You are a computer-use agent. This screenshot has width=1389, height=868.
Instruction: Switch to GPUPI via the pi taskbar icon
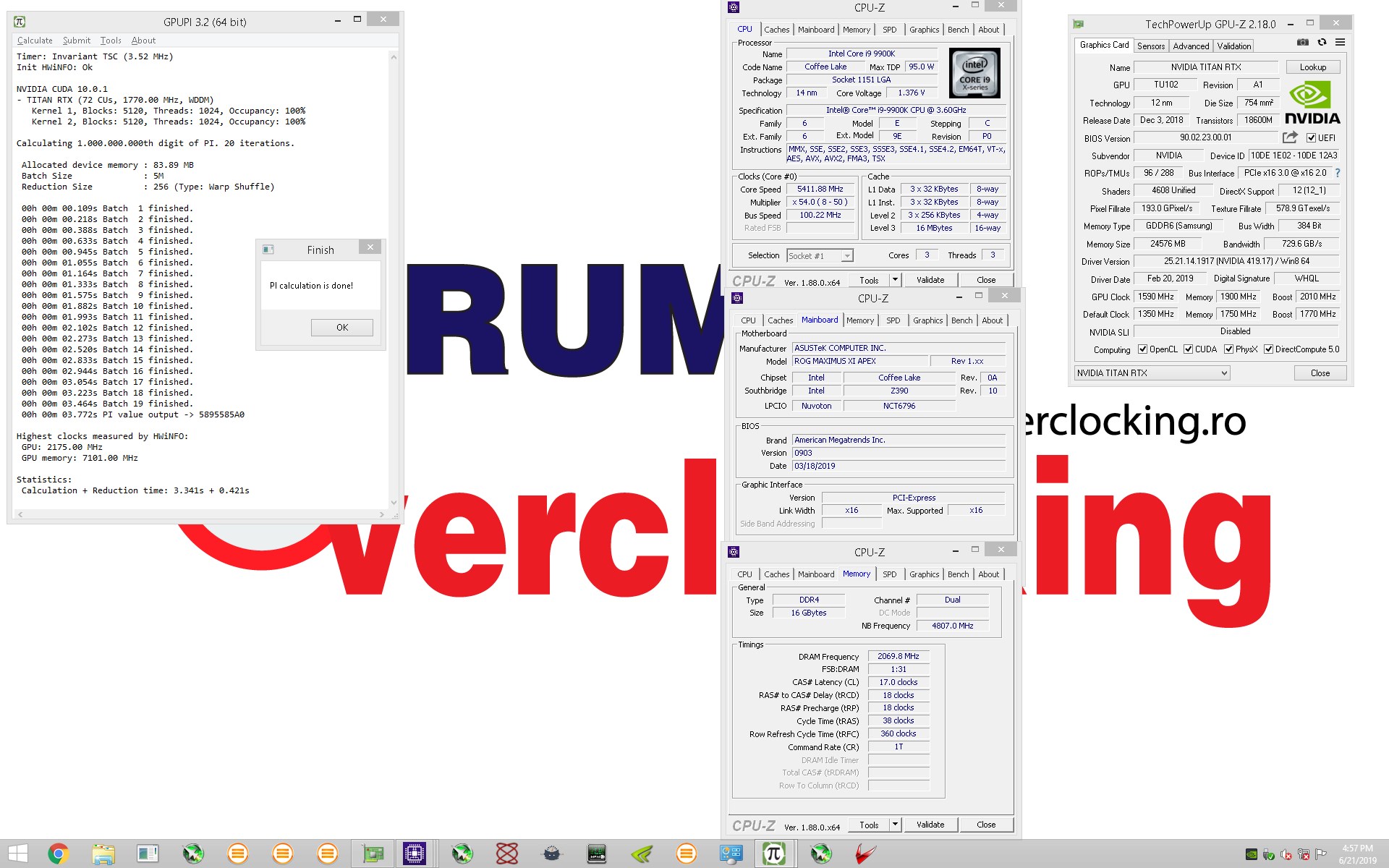(773, 854)
